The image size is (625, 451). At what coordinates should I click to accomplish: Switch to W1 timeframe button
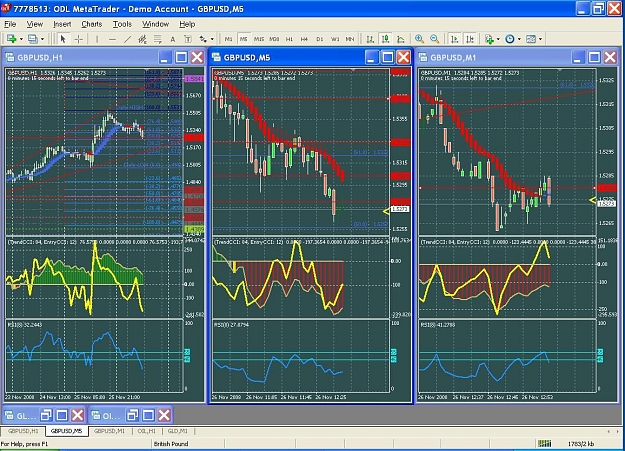335,39
